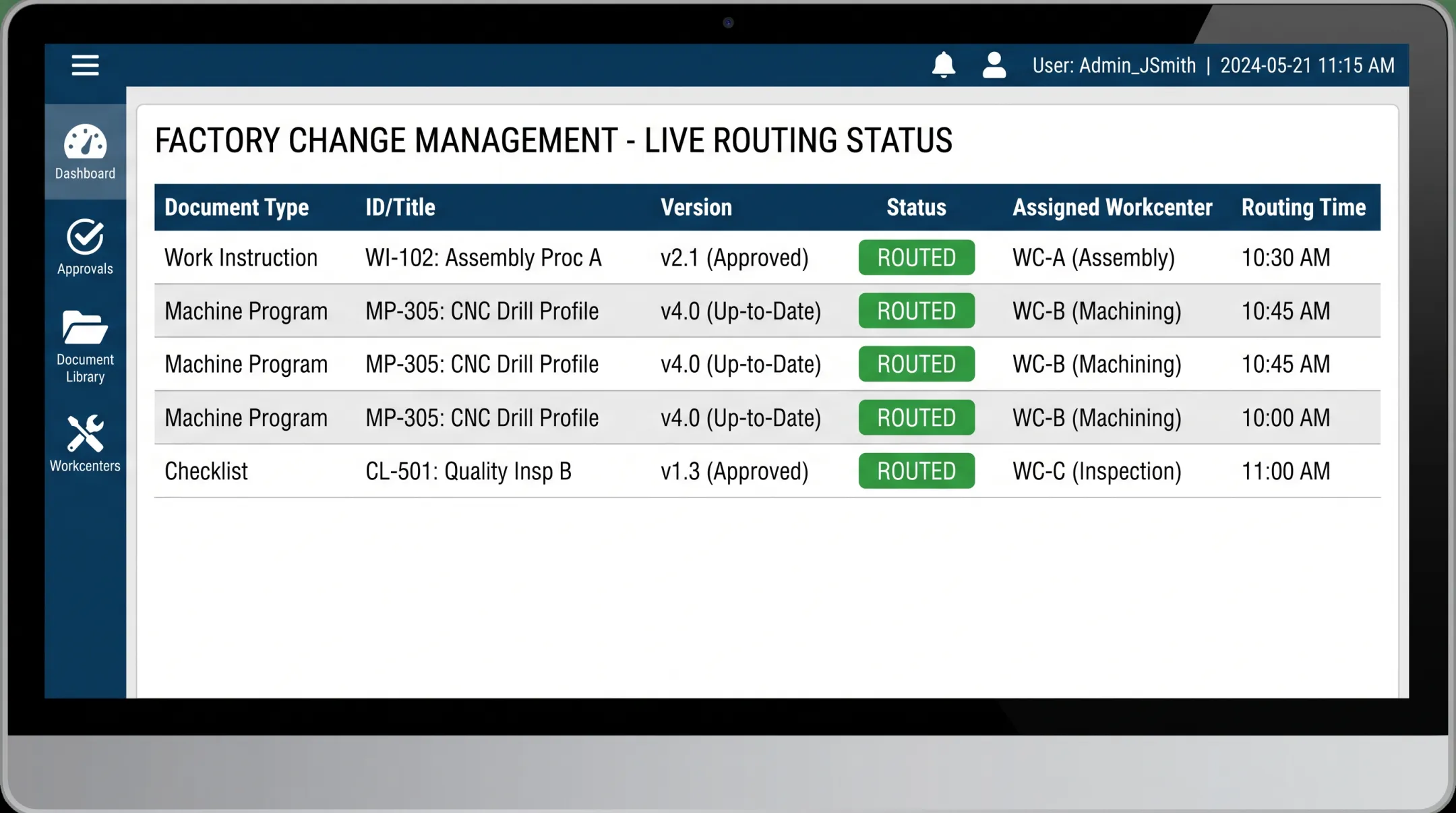Click 'v2.1 (Approved)' version cell

pos(734,258)
